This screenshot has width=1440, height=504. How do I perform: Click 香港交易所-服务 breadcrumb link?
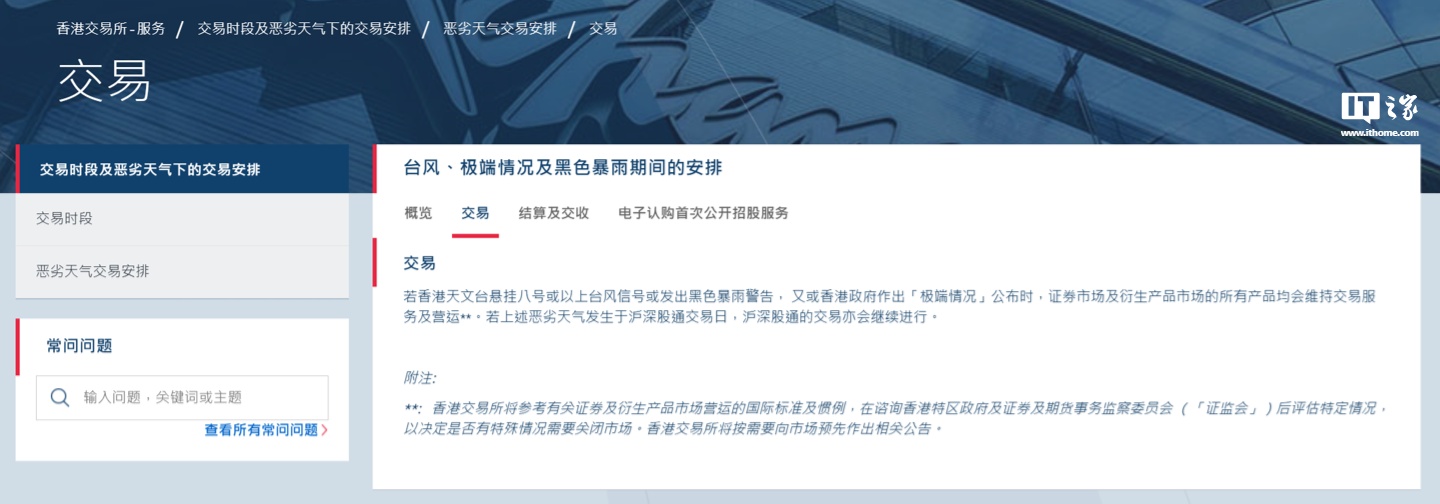(111, 28)
